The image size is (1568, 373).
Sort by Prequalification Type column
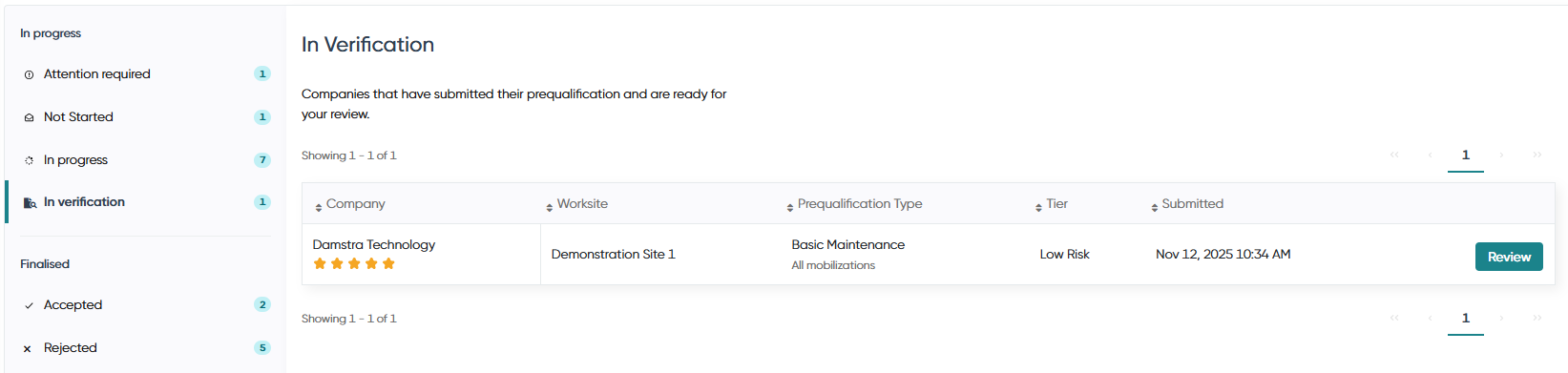(854, 204)
